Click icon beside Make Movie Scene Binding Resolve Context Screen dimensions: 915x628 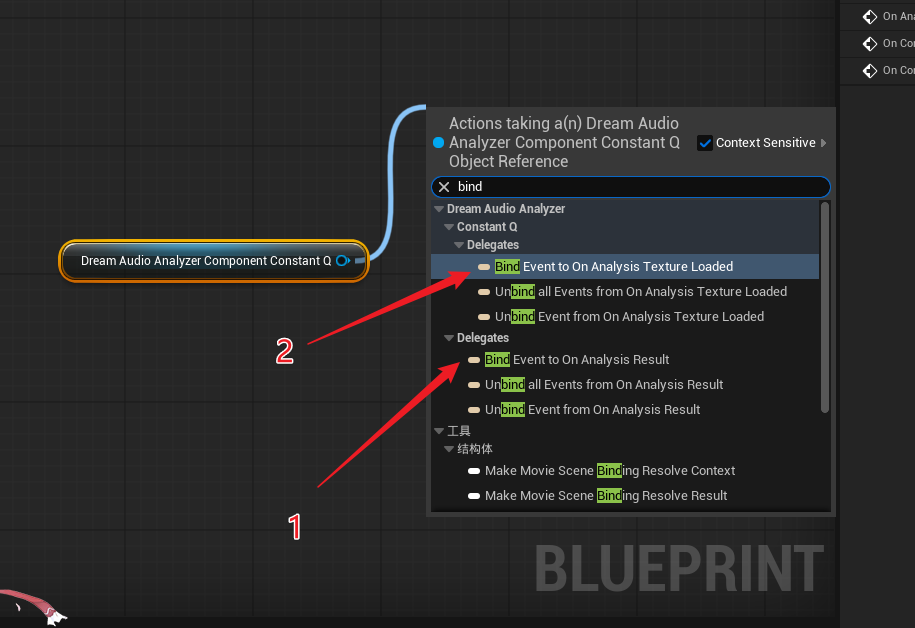point(474,471)
